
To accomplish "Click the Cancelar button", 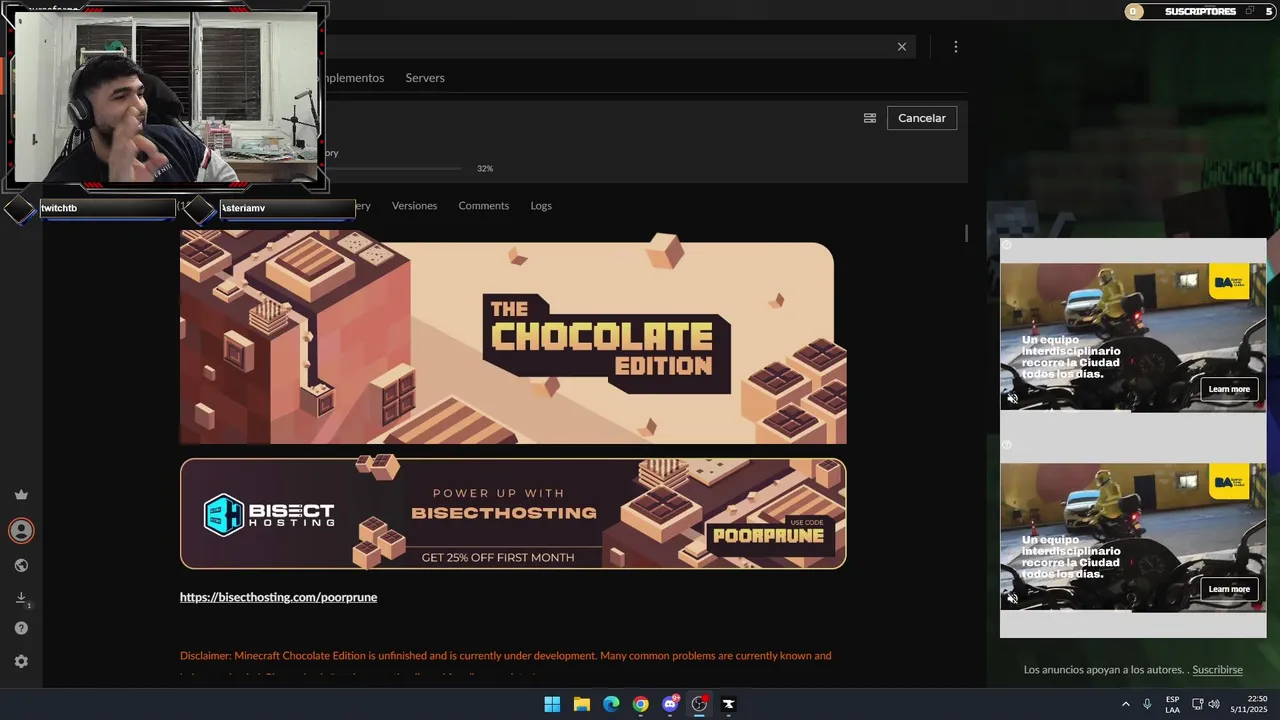I will (x=922, y=118).
